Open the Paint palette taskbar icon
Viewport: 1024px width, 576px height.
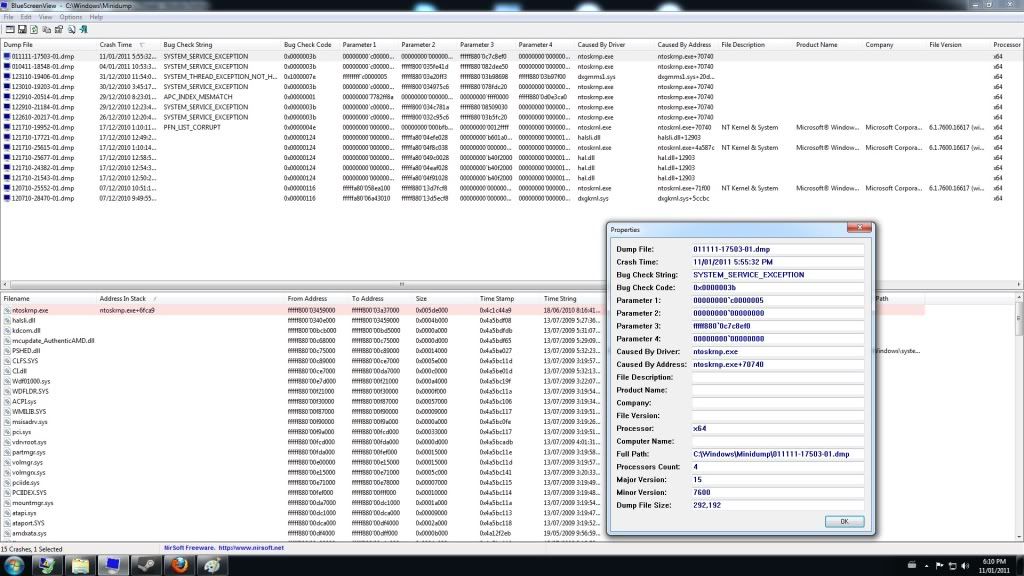[x=212, y=565]
